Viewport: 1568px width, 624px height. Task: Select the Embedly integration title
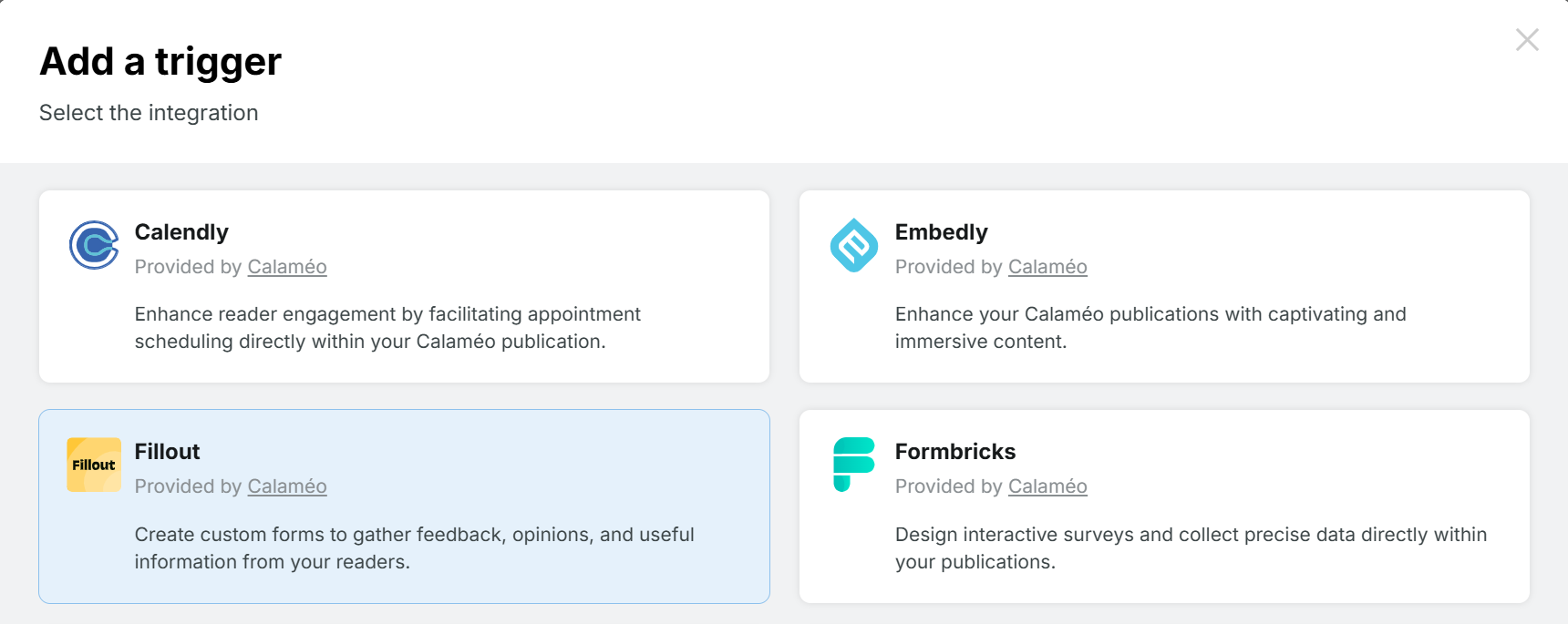[941, 232]
